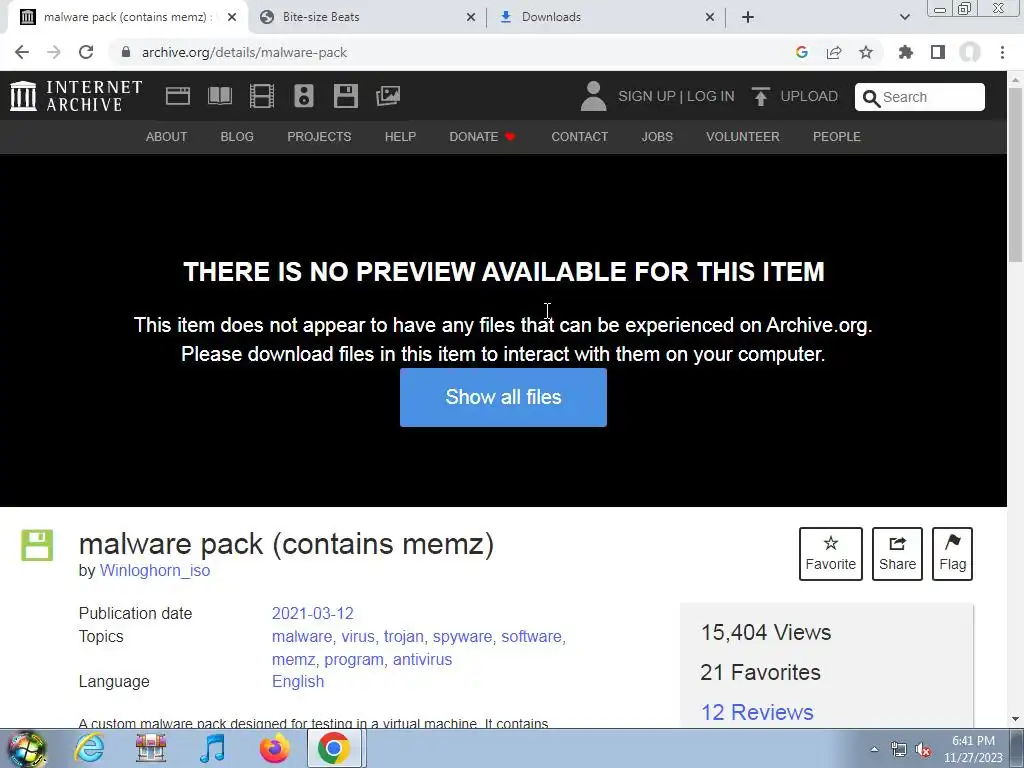Screen dimensions: 1024x768
Task: Click the music note taskbar icon
Action: coord(212,748)
